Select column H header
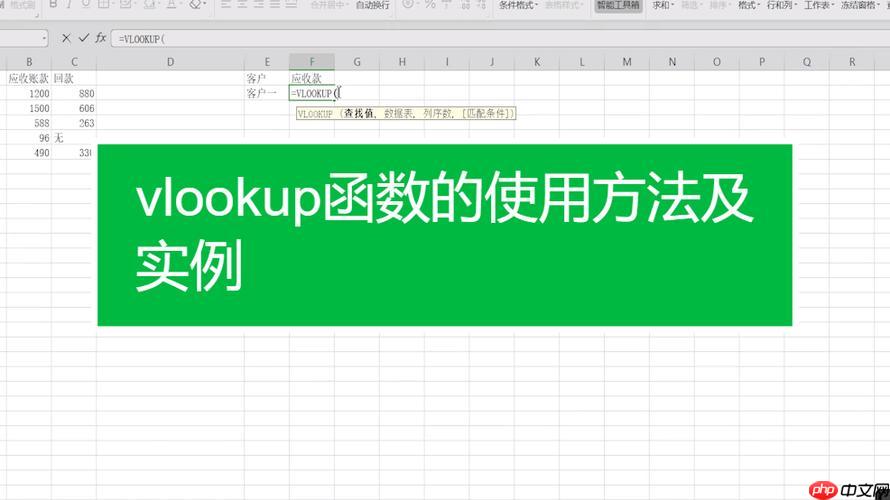Image resolution: width=890 pixels, height=500 pixels. coord(402,62)
